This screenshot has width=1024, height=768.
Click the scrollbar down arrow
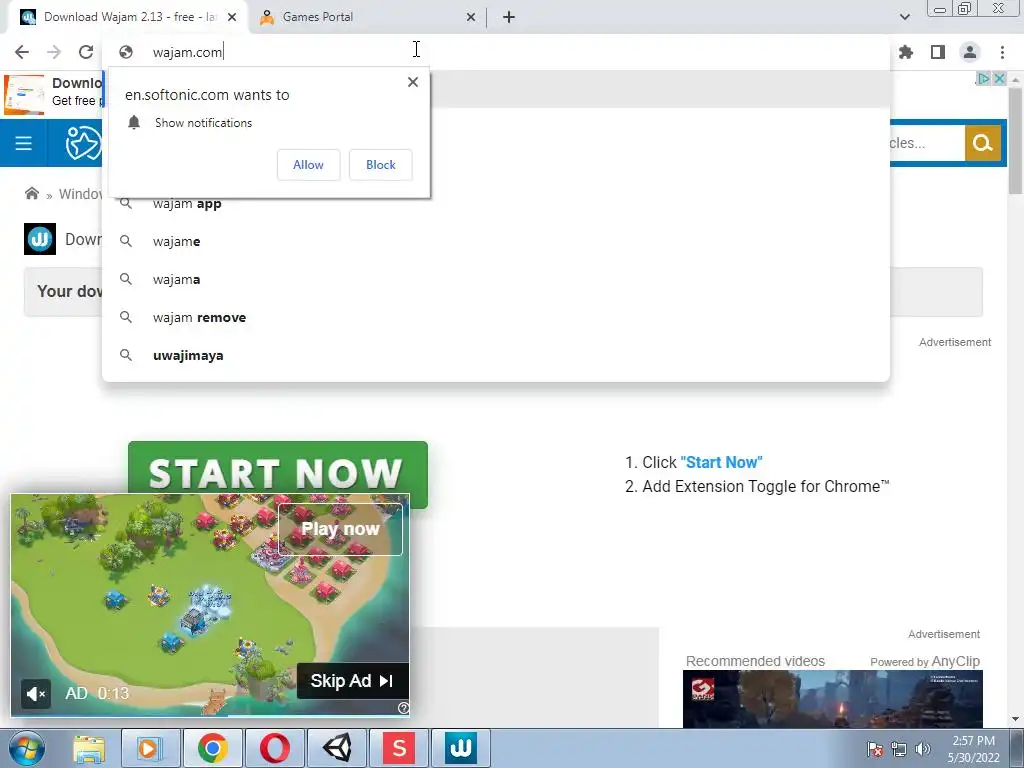click(1015, 720)
